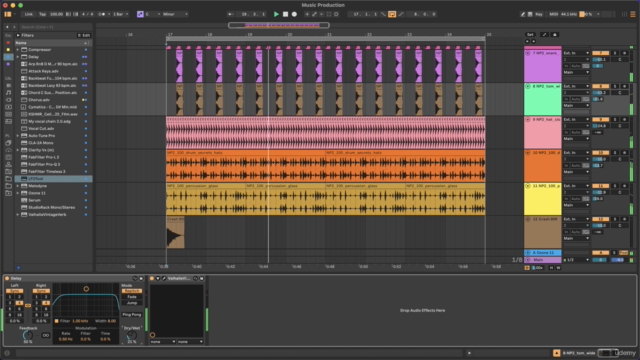This screenshot has width=640, height=360.
Task: Click the Link button
Action: tap(29, 14)
